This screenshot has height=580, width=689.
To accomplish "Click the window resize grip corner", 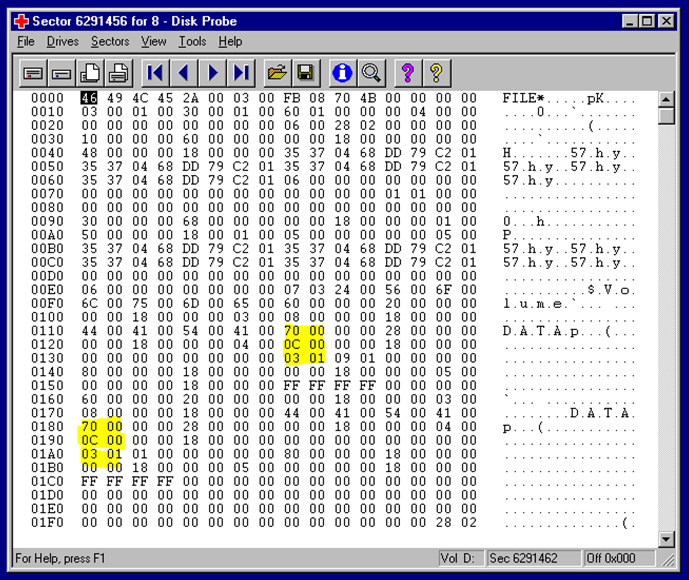I will point(667,560).
